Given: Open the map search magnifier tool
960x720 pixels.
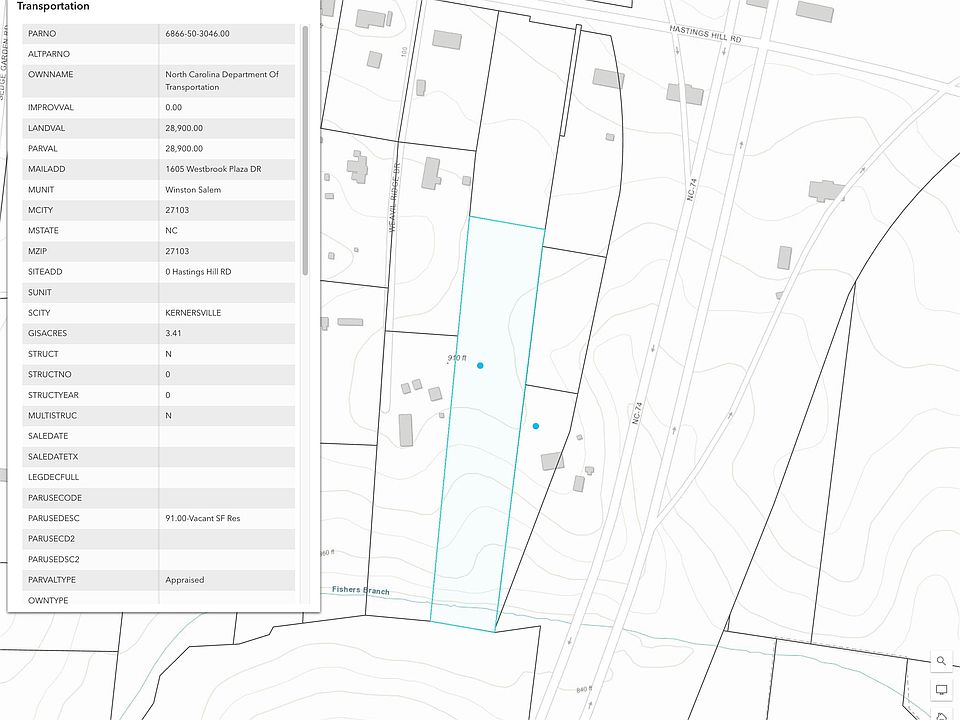Looking at the screenshot, I should pyautogui.click(x=941, y=661).
